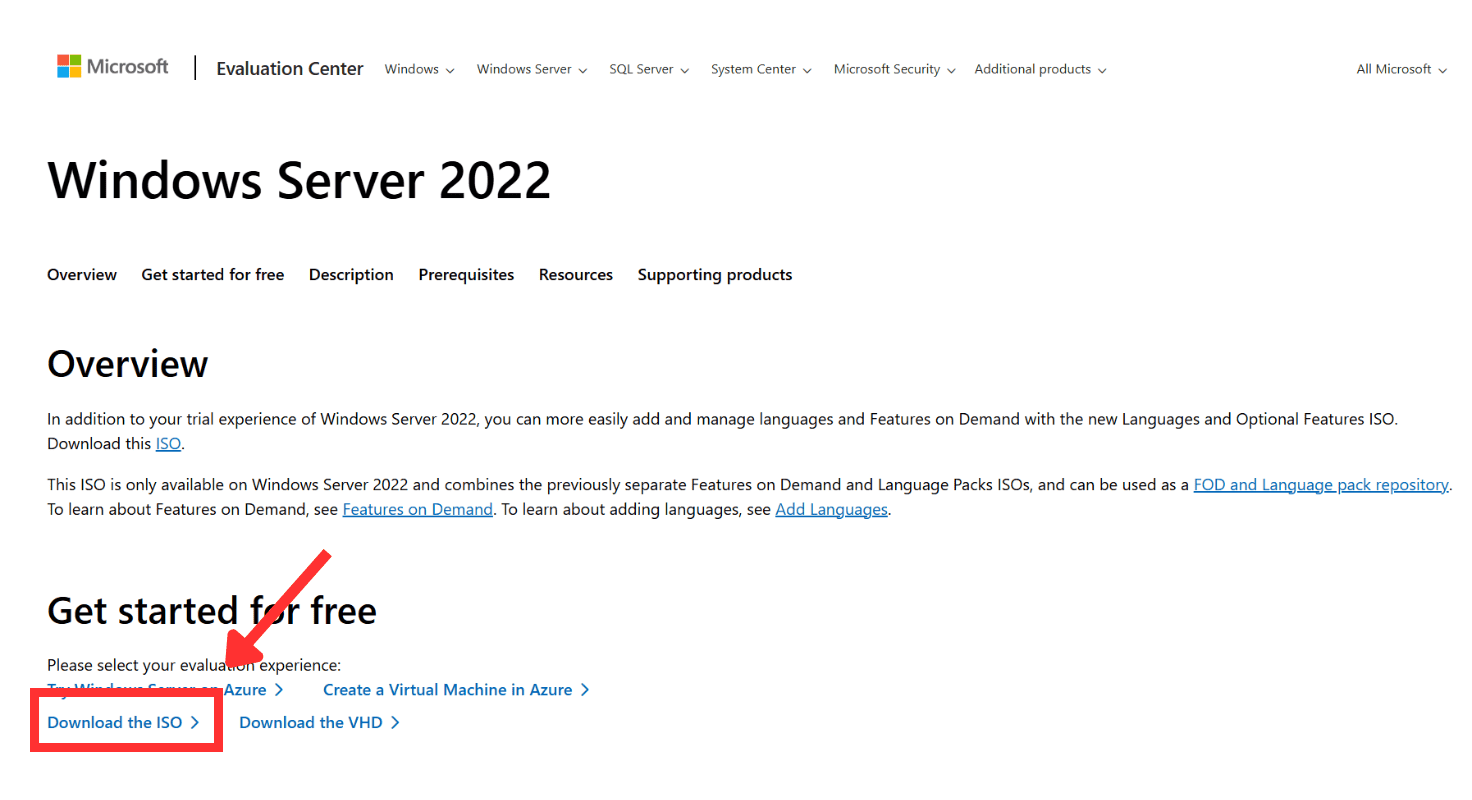Open the FOD and Language pack repository link
Screen dimensions: 1472x800
coord(1321,484)
